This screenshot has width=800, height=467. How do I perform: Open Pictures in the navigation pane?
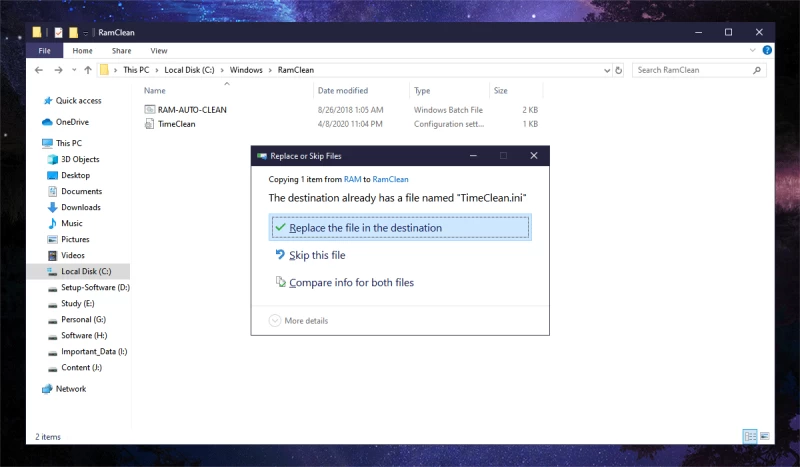coord(75,239)
